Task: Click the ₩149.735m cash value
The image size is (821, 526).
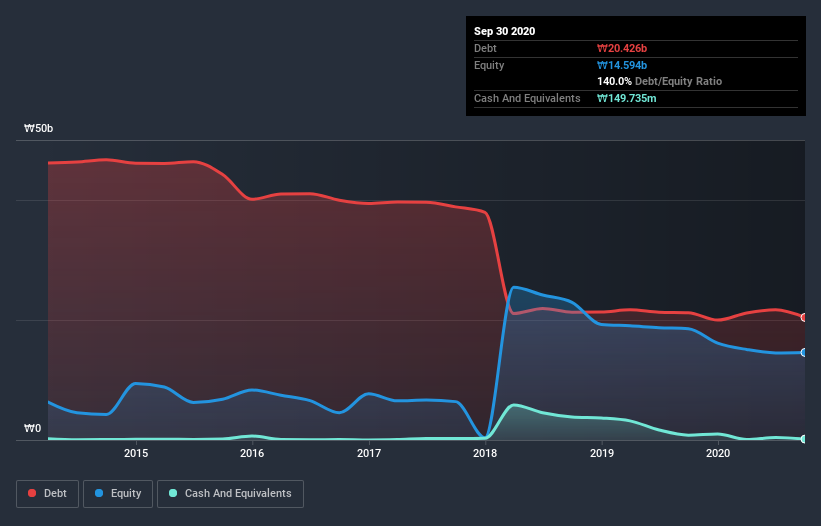Action: tap(626, 98)
